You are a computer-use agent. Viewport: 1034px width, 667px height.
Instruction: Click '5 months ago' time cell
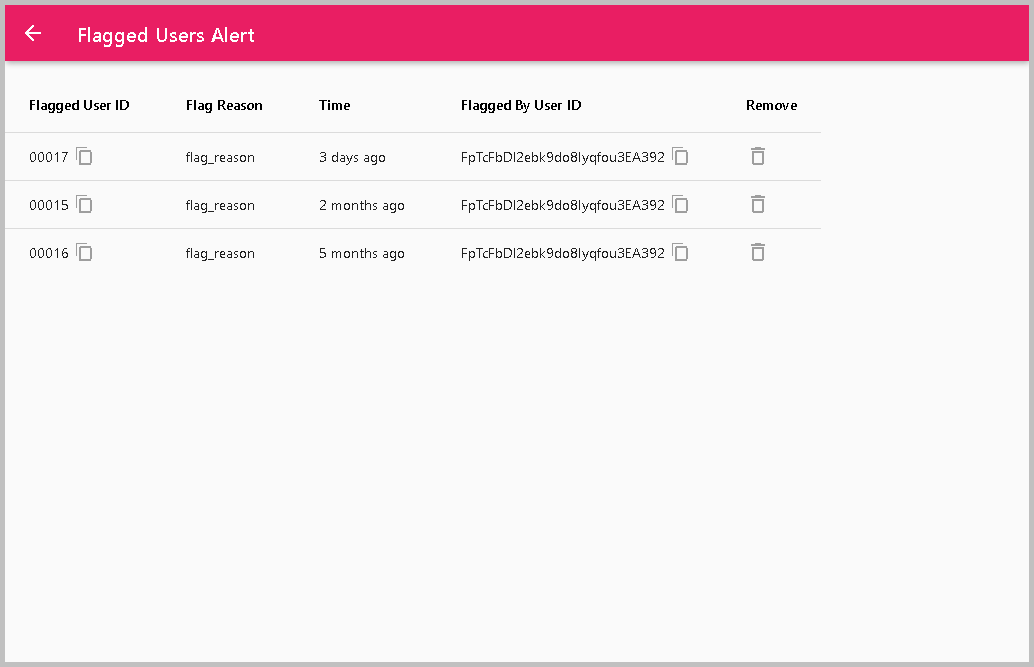tap(361, 254)
